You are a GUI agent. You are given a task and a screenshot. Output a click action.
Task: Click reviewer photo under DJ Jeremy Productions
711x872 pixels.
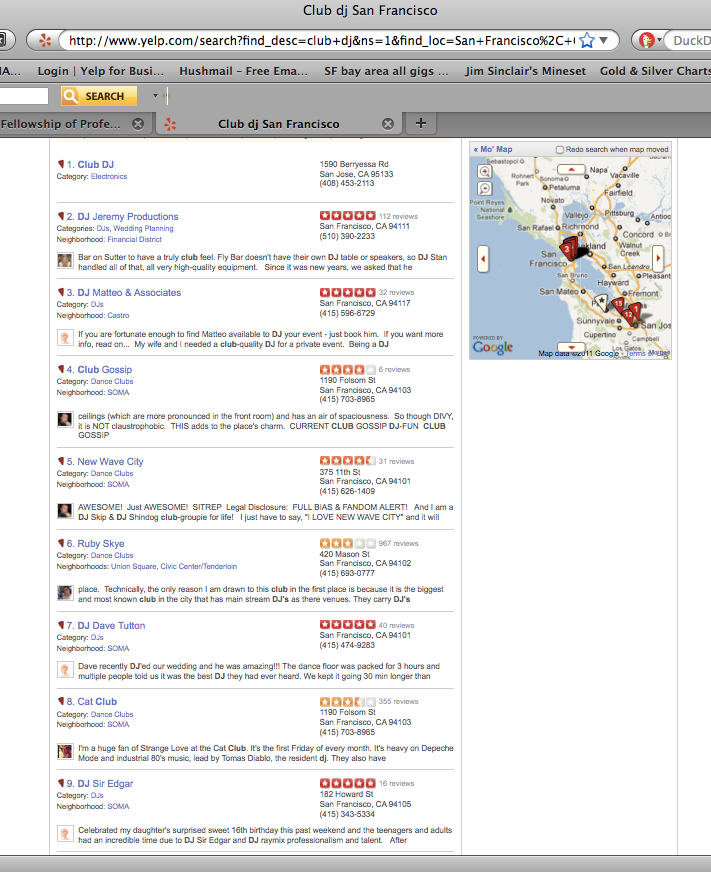[x=65, y=260]
